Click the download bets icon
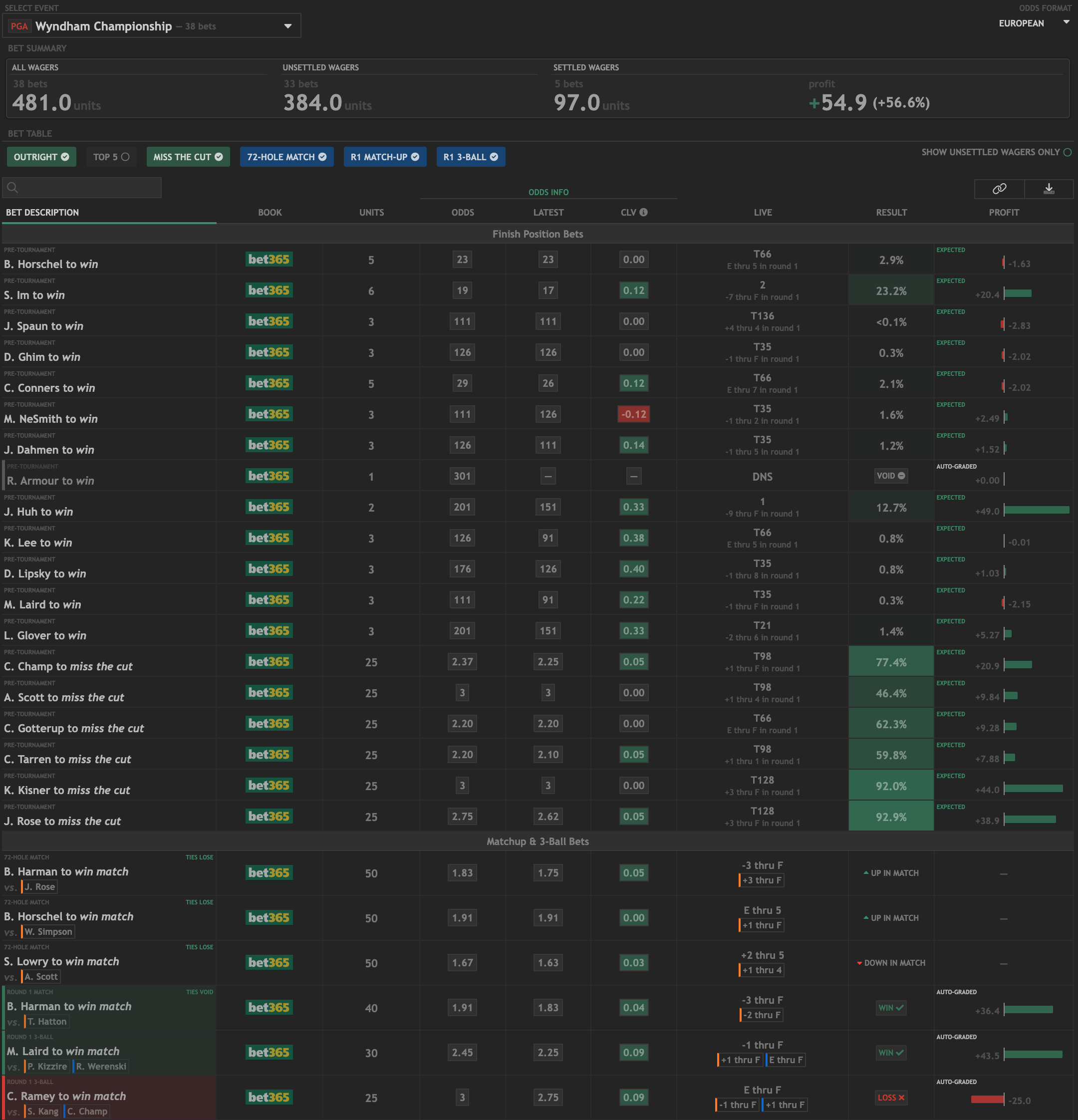The height and width of the screenshot is (1120, 1078). [x=1049, y=189]
